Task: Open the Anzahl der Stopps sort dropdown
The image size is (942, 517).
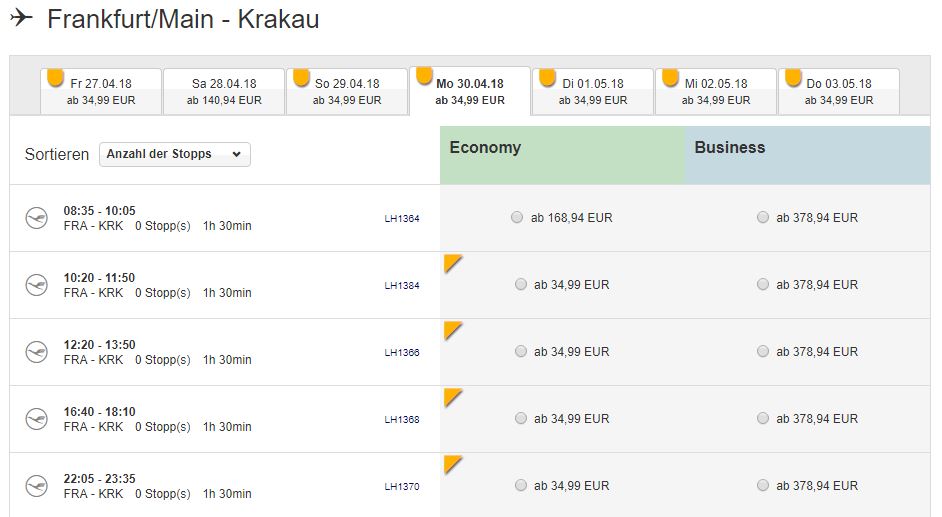Action: 175,154
